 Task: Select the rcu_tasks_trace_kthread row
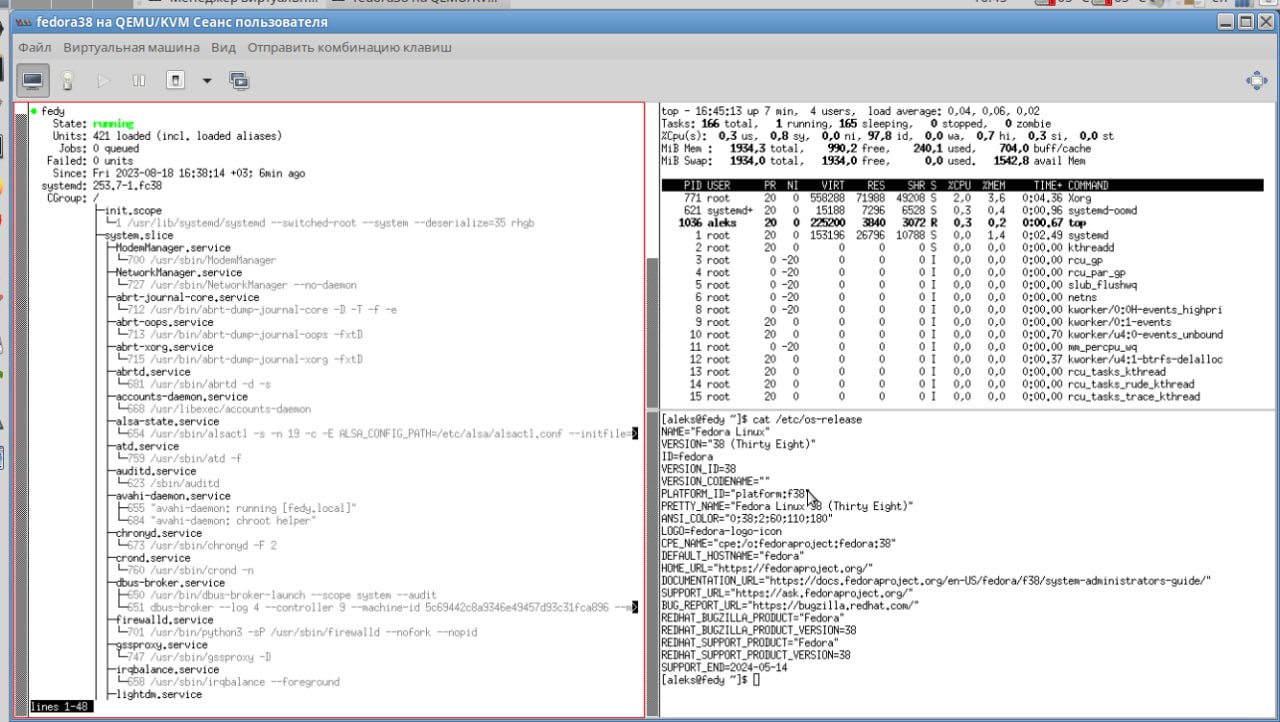pos(962,396)
